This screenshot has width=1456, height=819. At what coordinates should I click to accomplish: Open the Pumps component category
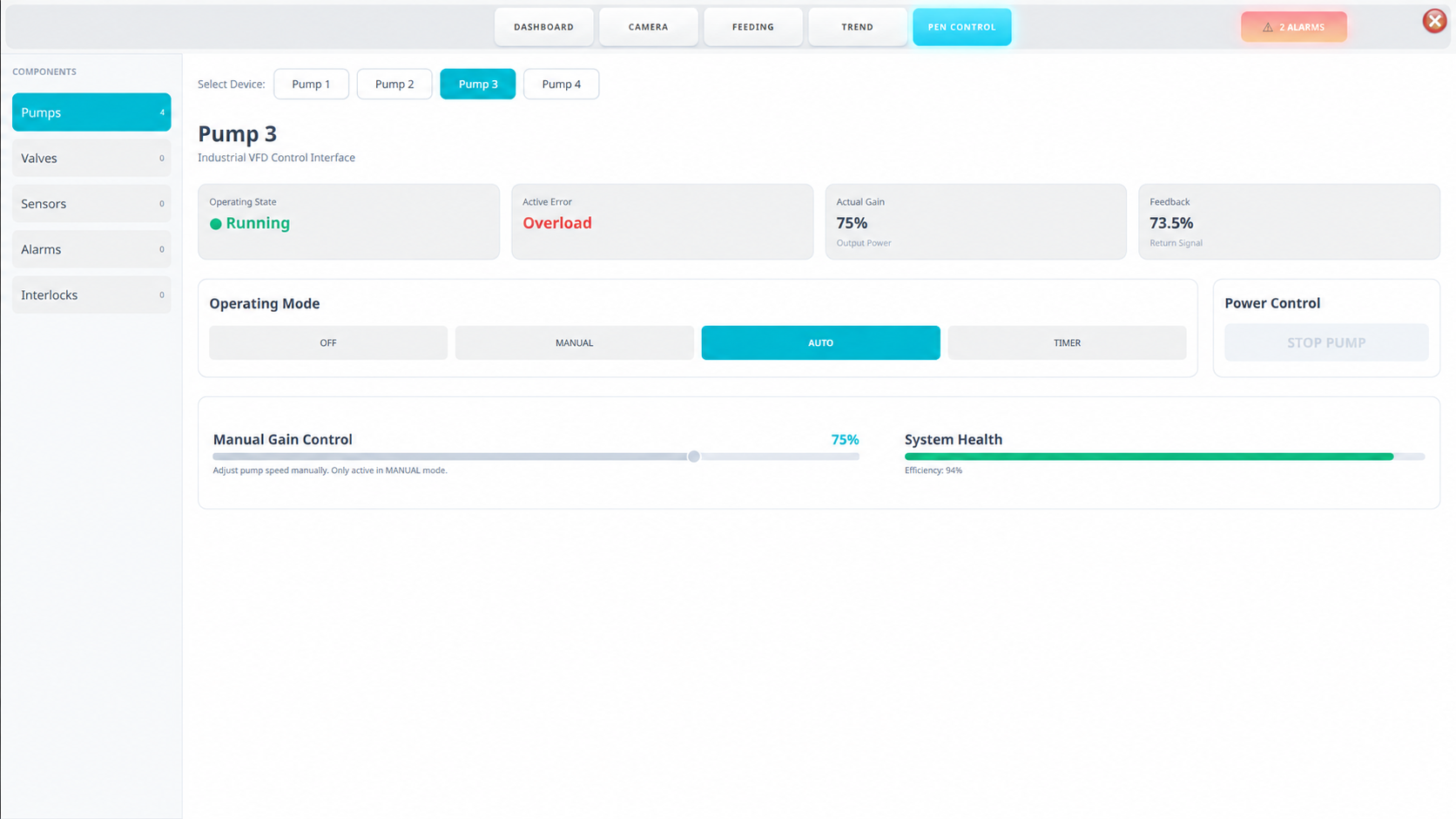point(91,112)
